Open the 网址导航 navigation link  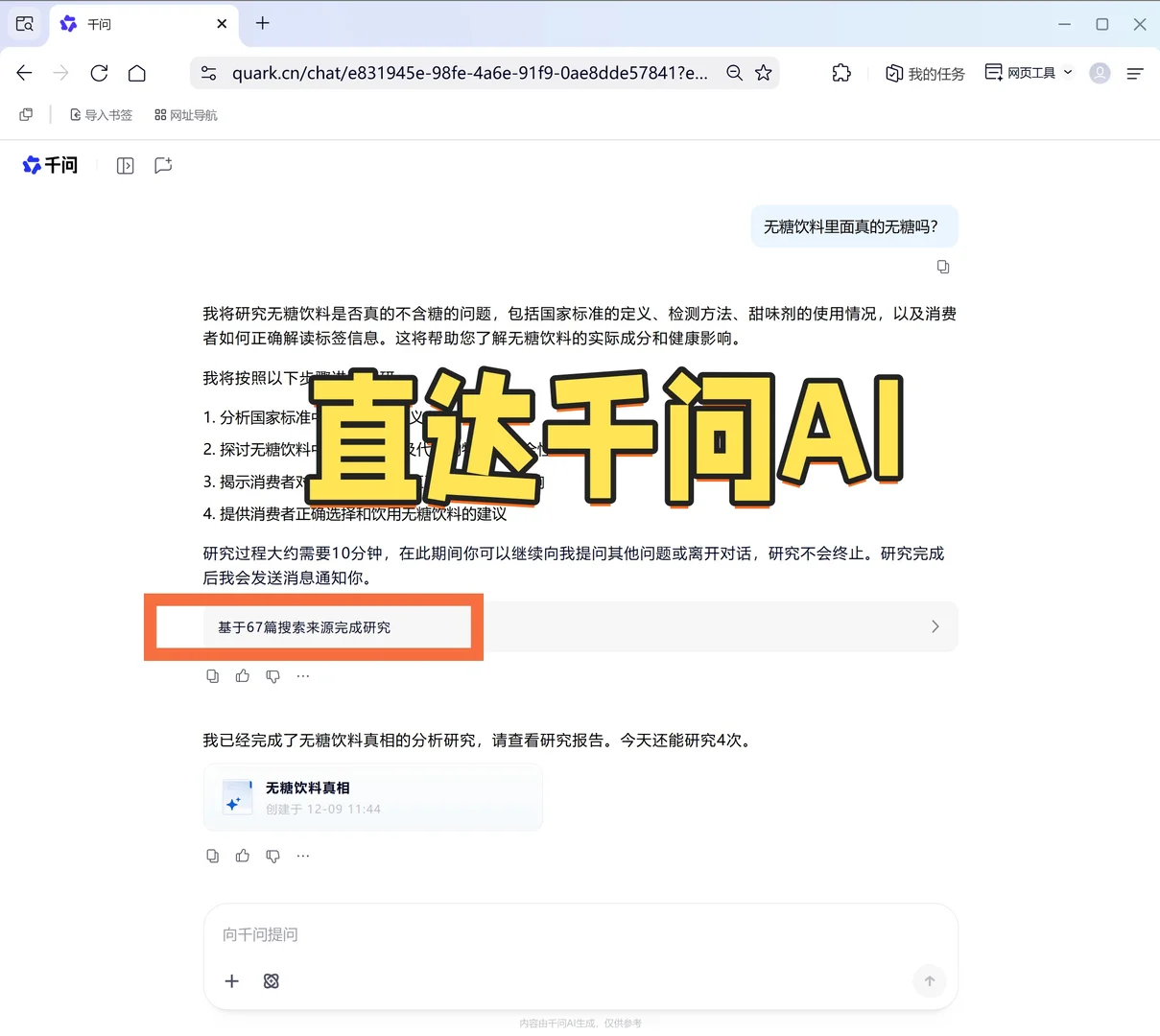point(186,114)
